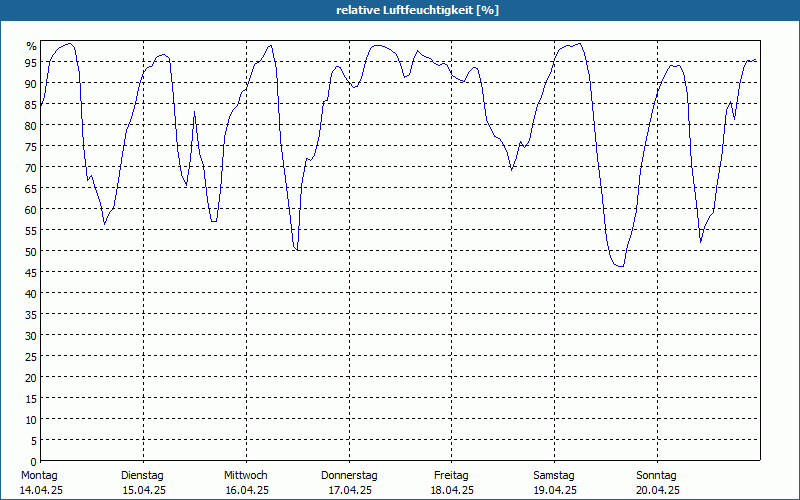Select the y-axis value 25
The width and height of the screenshot is (800, 500).
click(31, 357)
